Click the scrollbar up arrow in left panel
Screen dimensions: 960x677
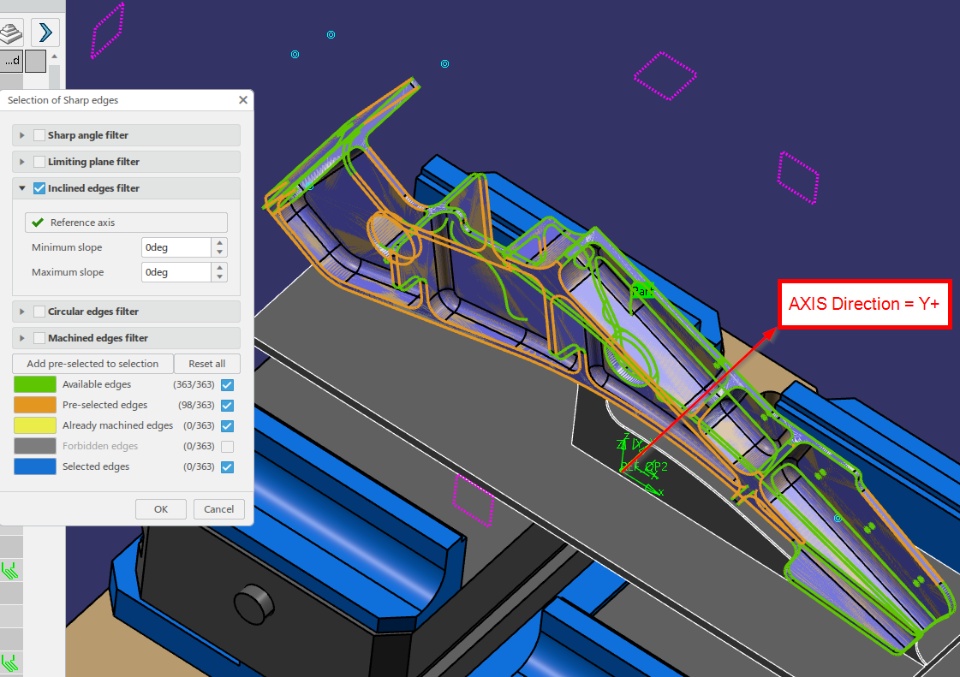pos(54,56)
